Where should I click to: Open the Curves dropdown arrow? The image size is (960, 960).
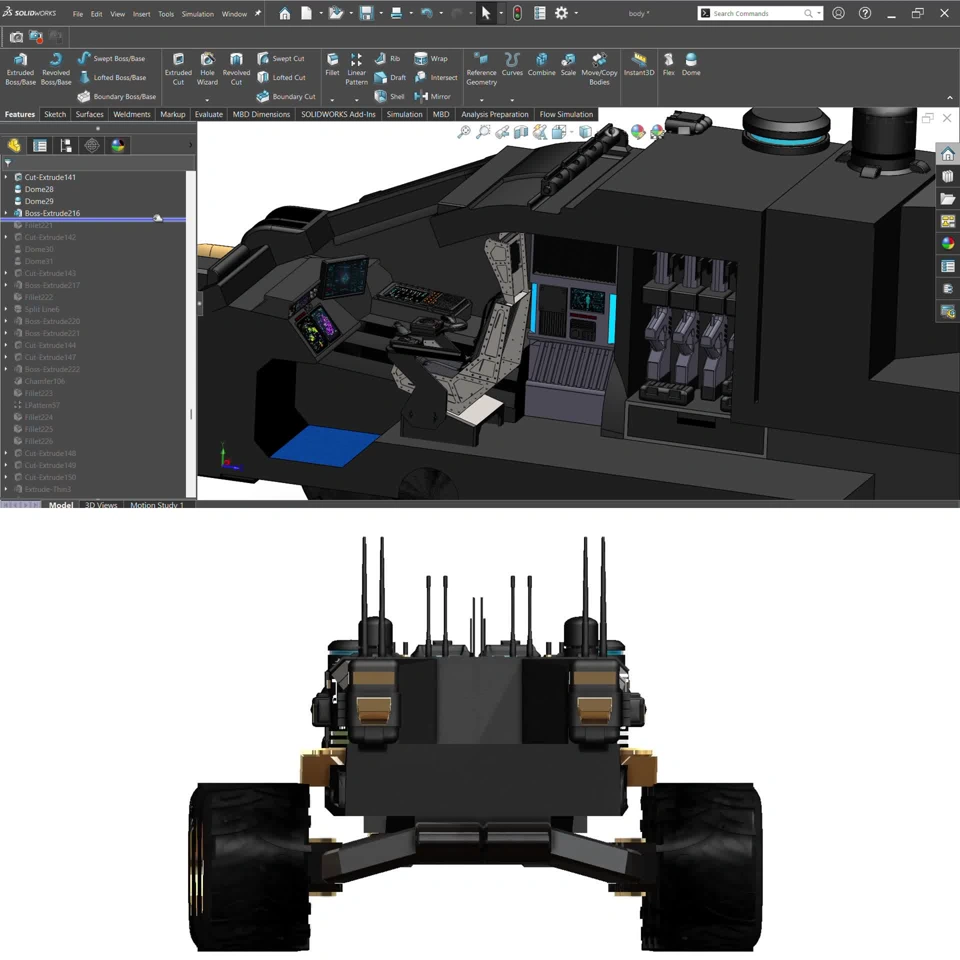point(512,100)
